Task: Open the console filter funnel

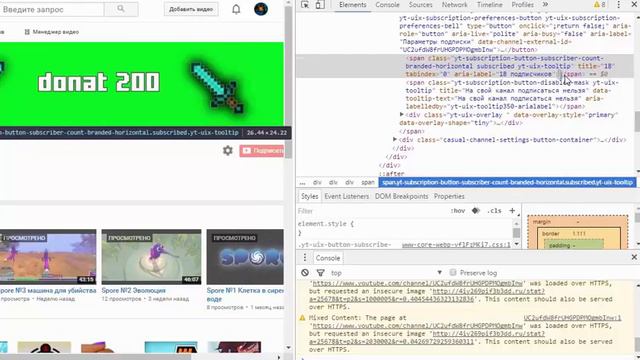Action: coord(320,272)
